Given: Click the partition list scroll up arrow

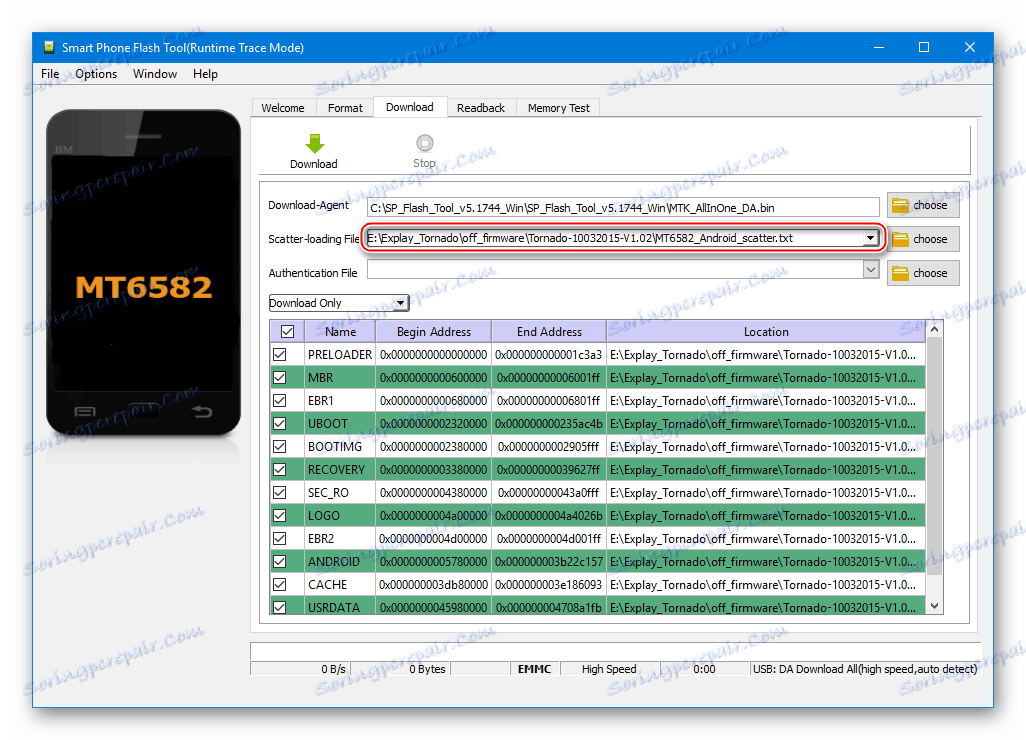Looking at the screenshot, I should (934, 330).
